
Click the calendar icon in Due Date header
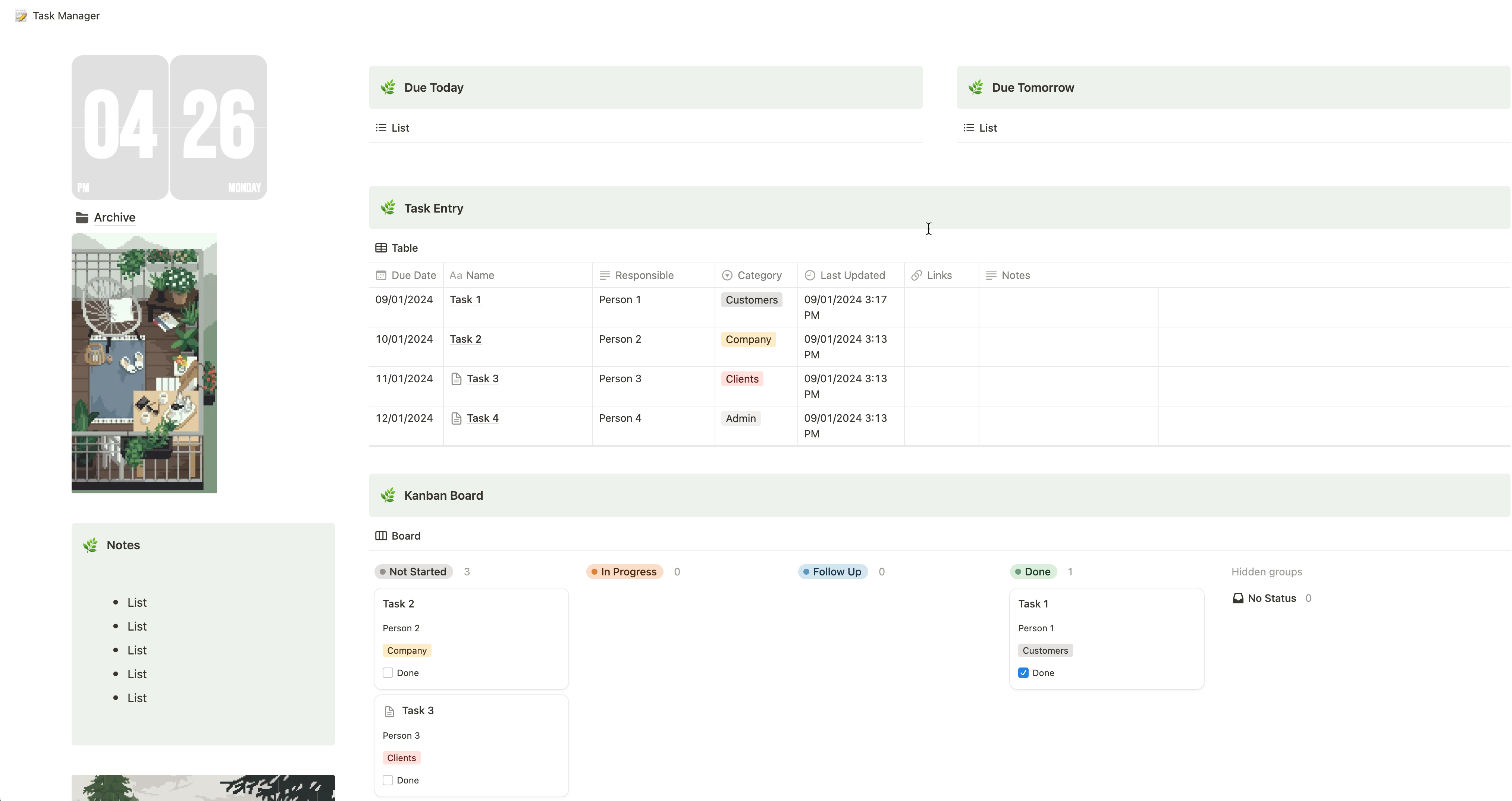click(x=381, y=275)
